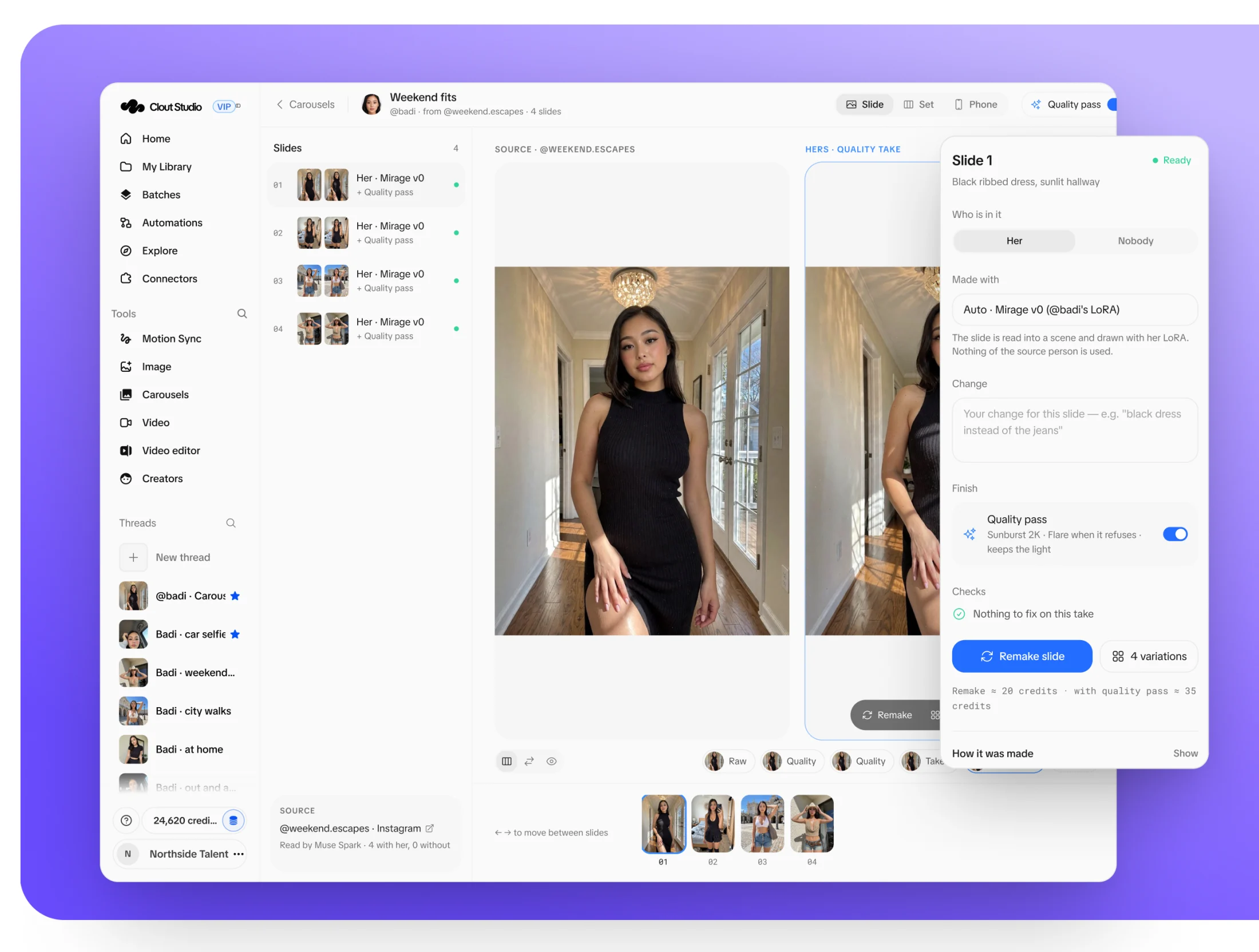Toggle the eye preview icon
This screenshot has height=952, width=1259.
click(552, 761)
